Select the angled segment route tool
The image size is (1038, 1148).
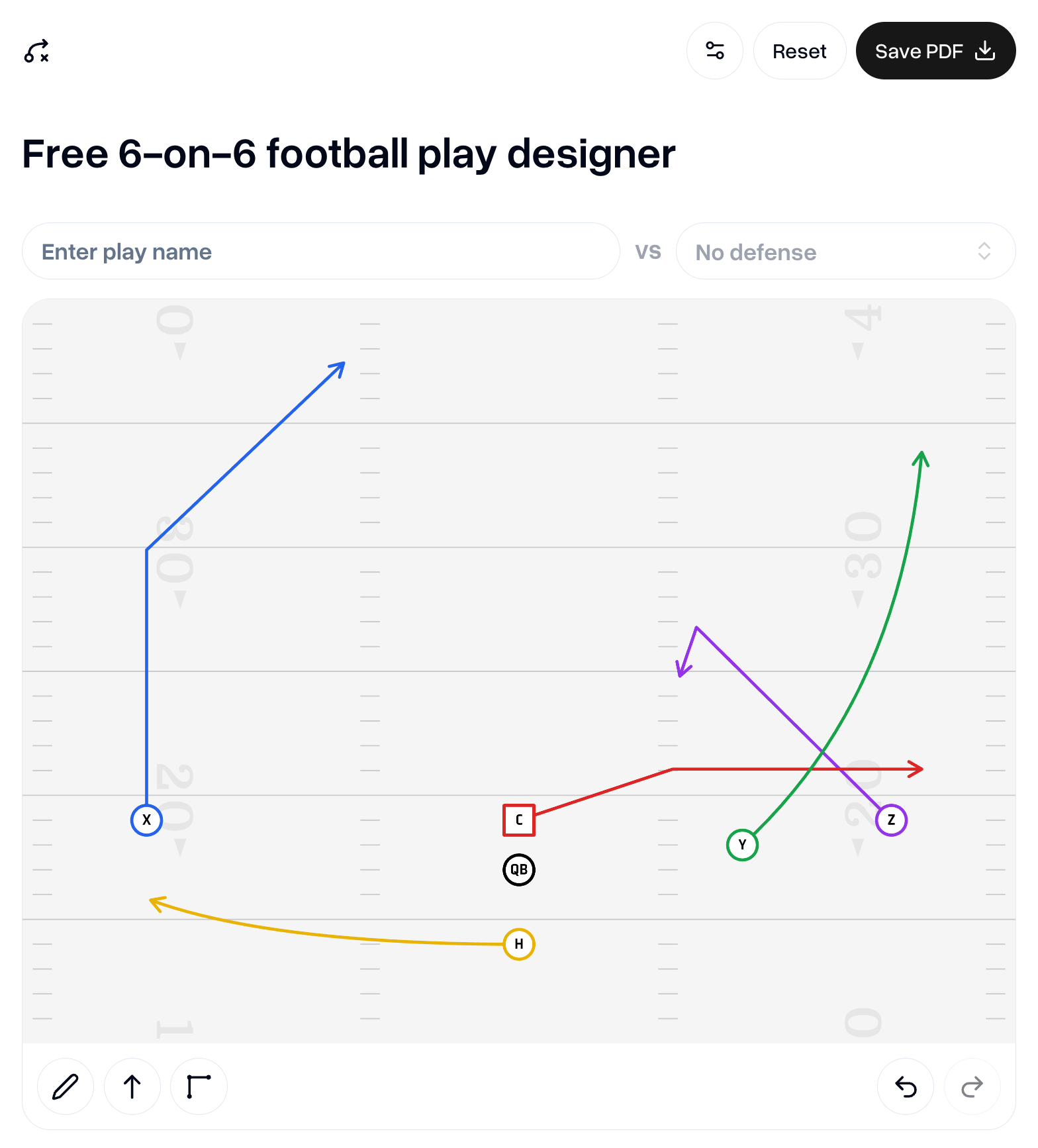[x=198, y=1086]
